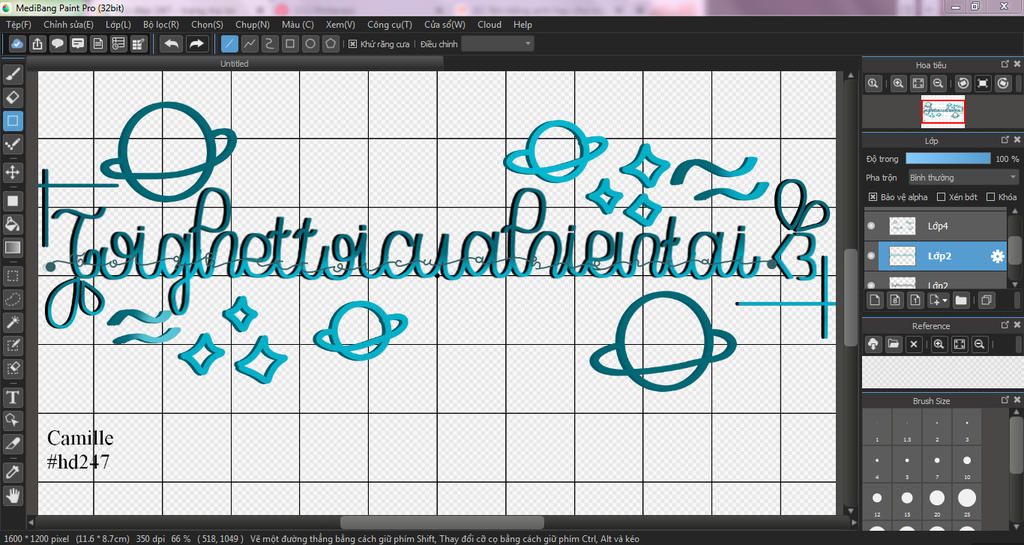Open the Công cụ(T) menu
The image size is (1024, 545).
pyautogui.click(x=389, y=24)
